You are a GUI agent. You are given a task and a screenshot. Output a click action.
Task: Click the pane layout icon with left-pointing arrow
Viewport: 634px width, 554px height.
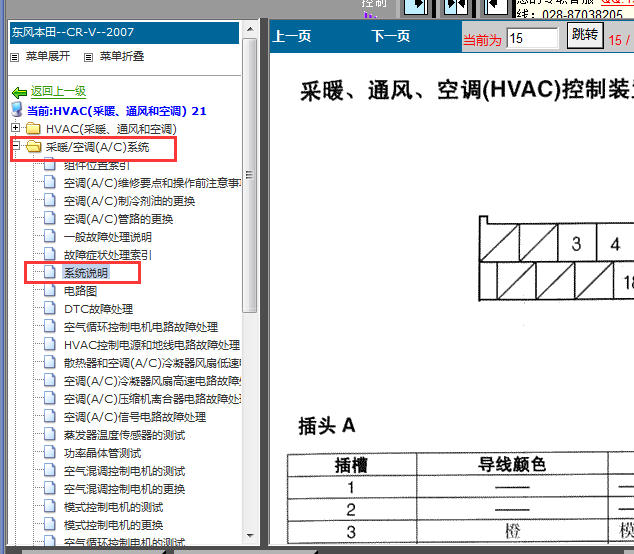(496, 6)
